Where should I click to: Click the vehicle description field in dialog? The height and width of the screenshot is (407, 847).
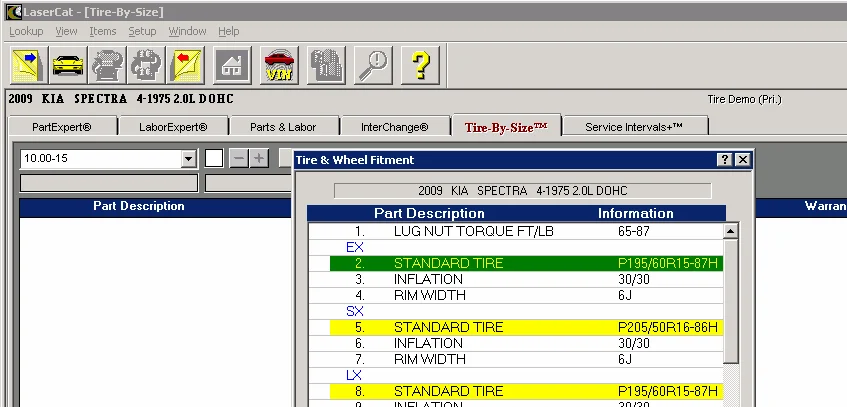(x=522, y=191)
